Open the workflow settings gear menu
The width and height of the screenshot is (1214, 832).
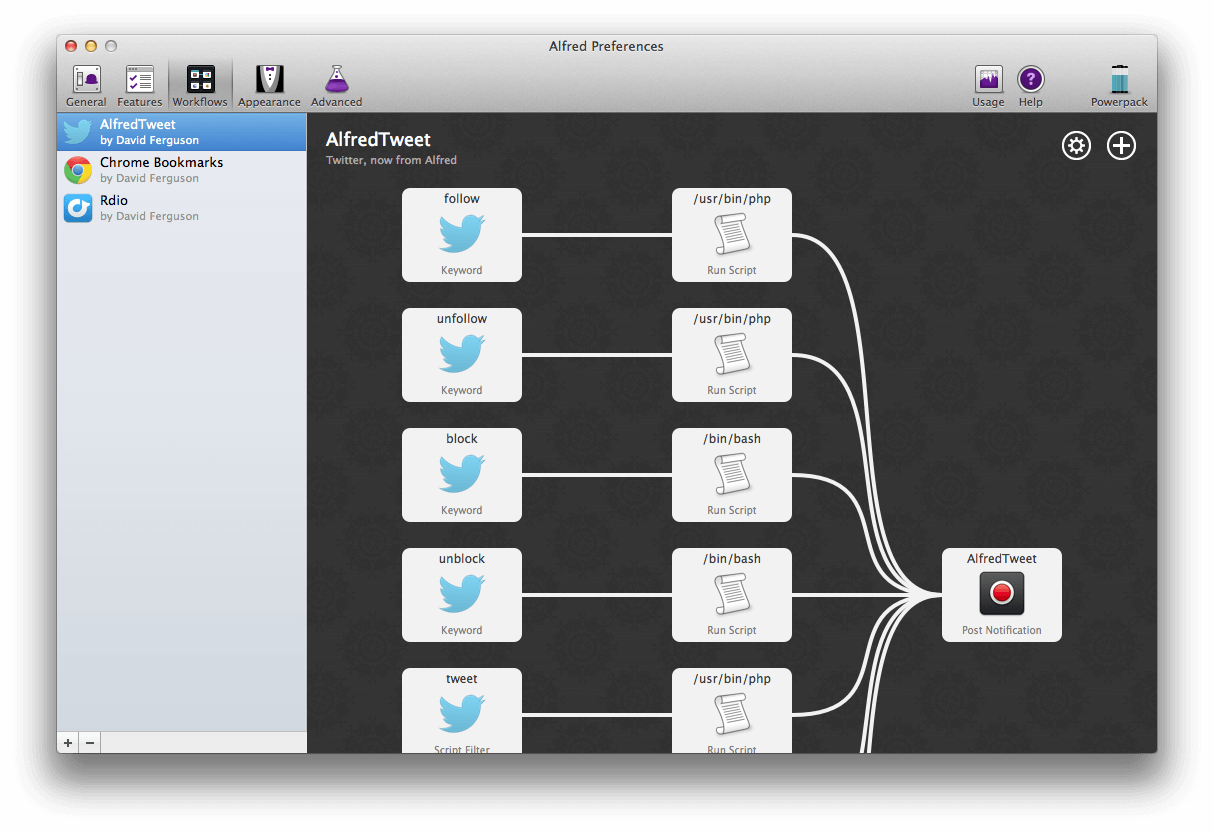[1076, 145]
